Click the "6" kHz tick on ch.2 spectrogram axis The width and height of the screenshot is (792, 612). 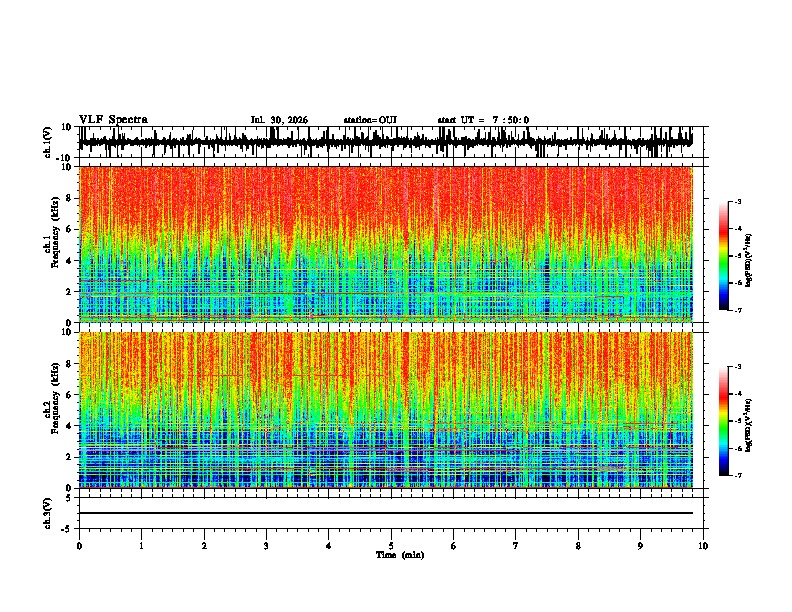pyautogui.click(x=70, y=395)
